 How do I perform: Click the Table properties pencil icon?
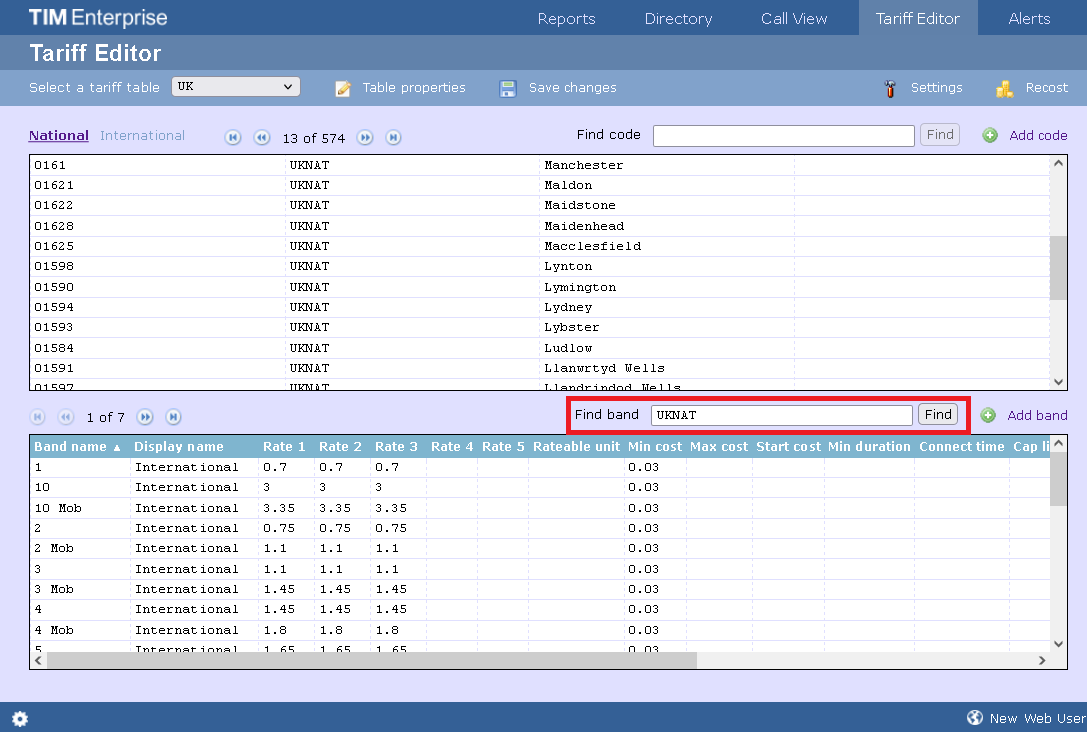click(x=343, y=88)
